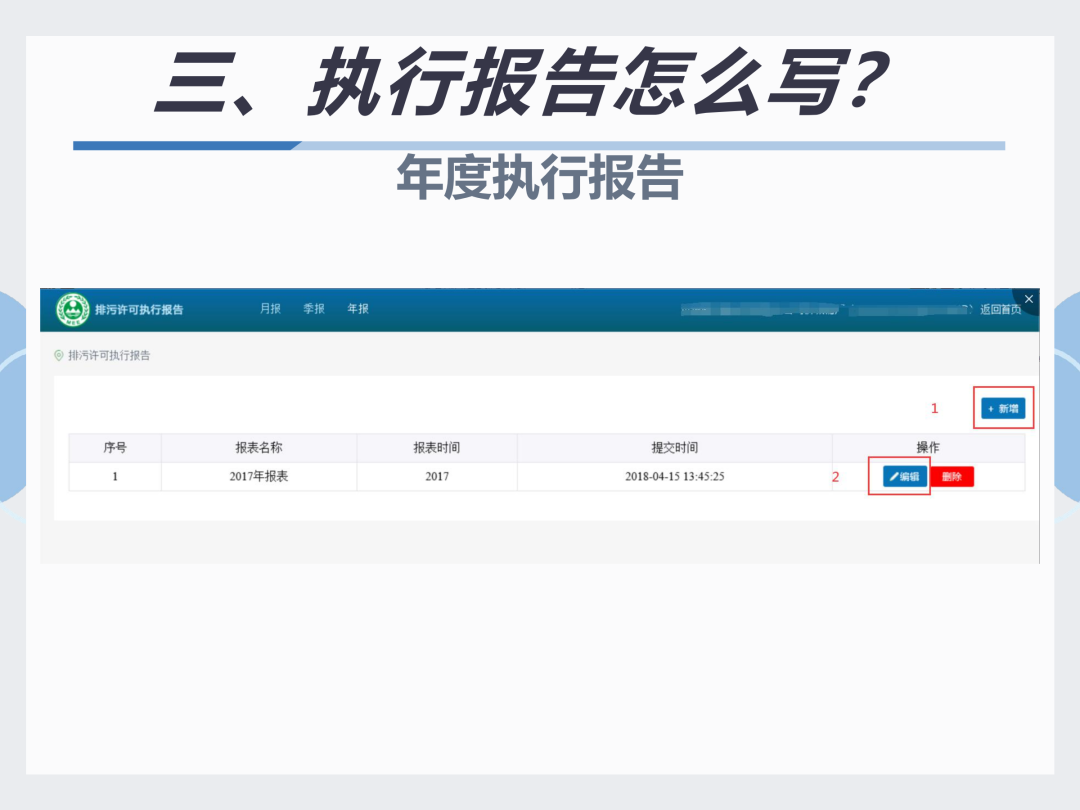This screenshot has height=810, width=1080.
Task: Click the 报表名称 column header
Action: pyautogui.click(x=259, y=448)
